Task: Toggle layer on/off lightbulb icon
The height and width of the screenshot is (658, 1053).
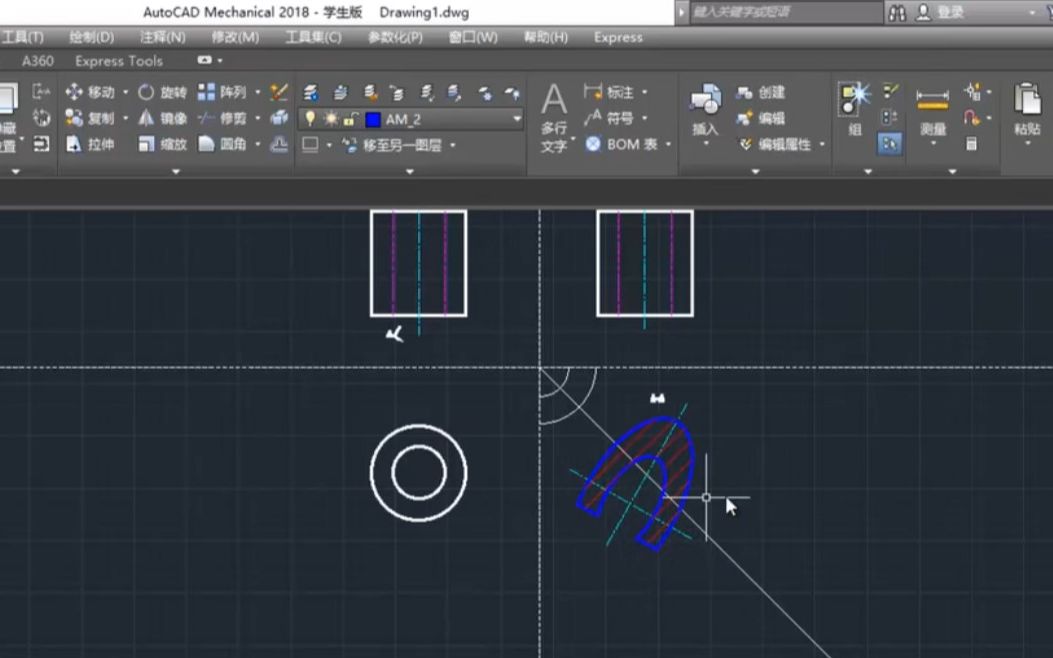Action: click(310, 119)
